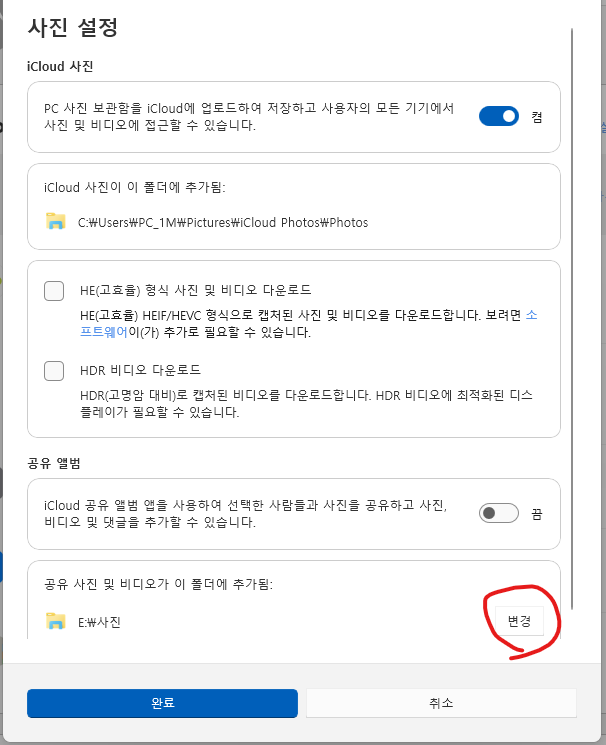
Task: Click the 끔 status label
Action: [537, 514]
